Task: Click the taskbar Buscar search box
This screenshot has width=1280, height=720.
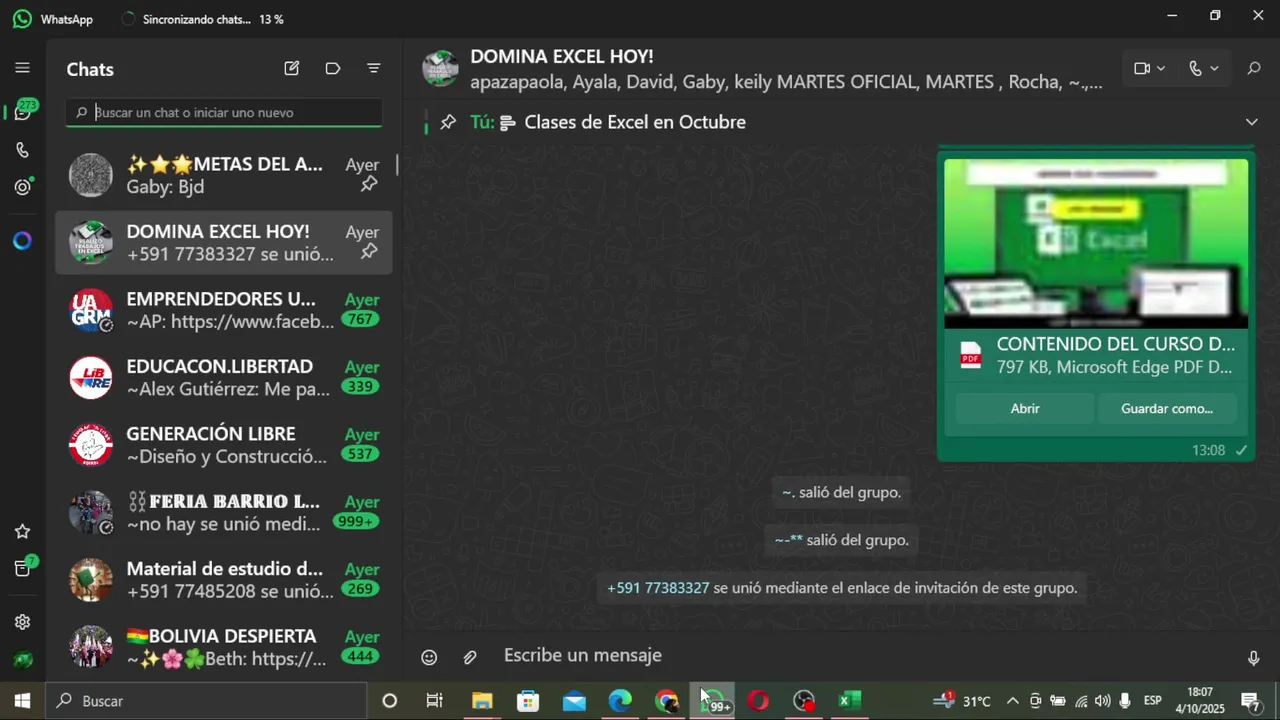Action: pyautogui.click(x=207, y=701)
